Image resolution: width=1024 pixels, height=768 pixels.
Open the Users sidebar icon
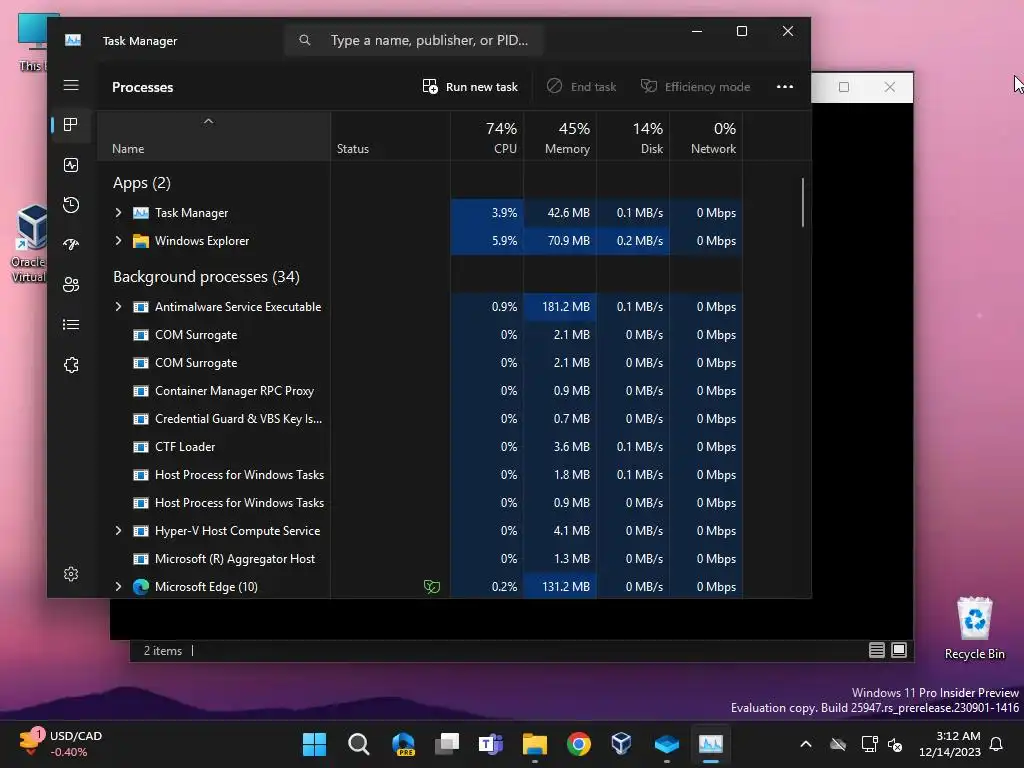click(71, 285)
